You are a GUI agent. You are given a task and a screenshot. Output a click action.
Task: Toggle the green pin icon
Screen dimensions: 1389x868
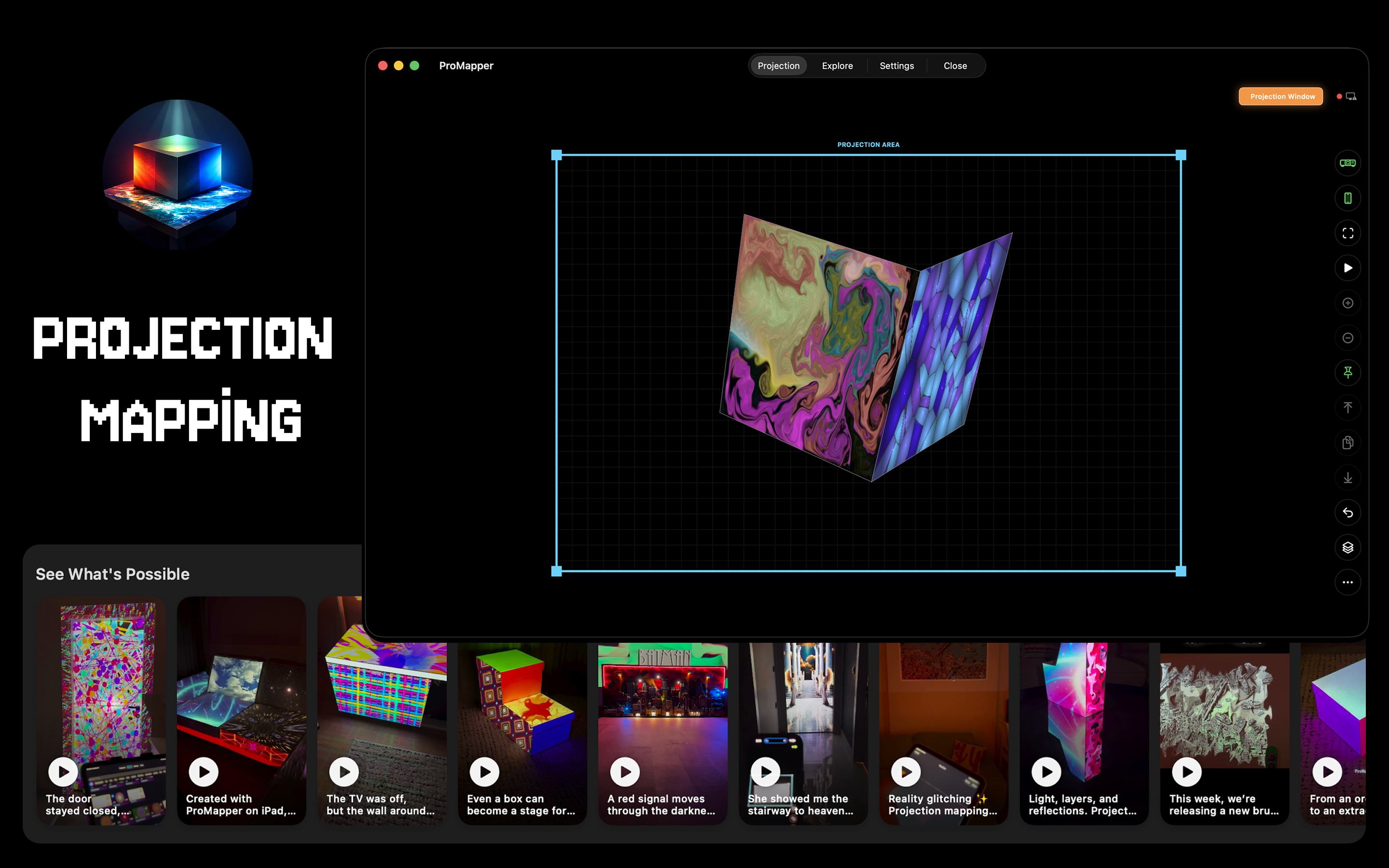(x=1347, y=373)
